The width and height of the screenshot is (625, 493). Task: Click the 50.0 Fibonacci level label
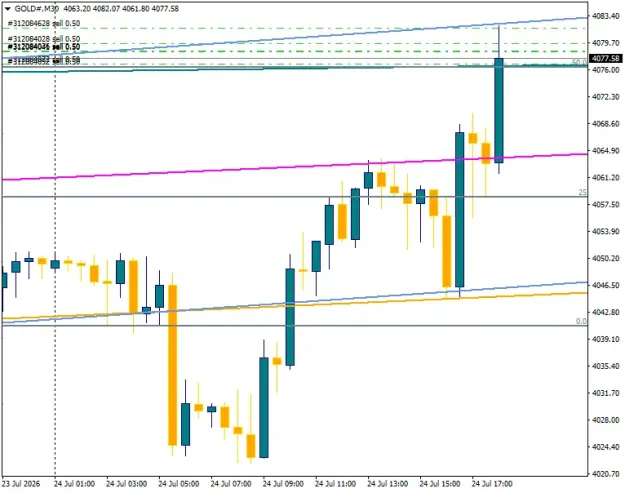pyautogui.click(x=579, y=63)
